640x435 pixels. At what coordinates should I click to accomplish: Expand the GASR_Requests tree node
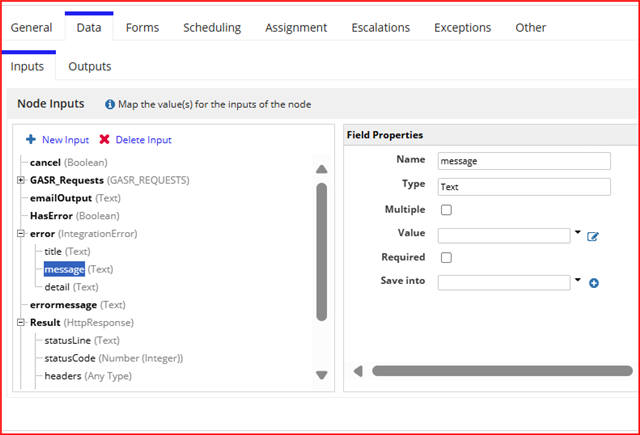coord(21,180)
